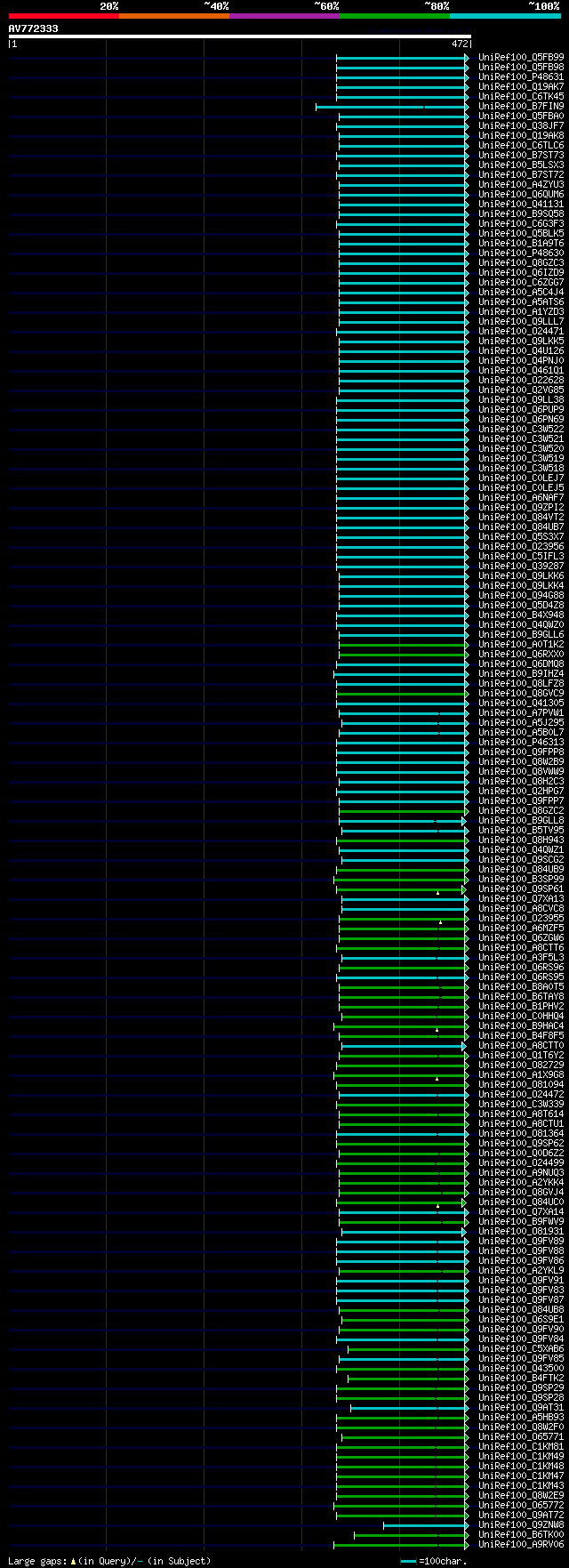Select hit UniRef100_C5IFL3
The width and height of the screenshot is (569, 1568).
(x=521, y=556)
